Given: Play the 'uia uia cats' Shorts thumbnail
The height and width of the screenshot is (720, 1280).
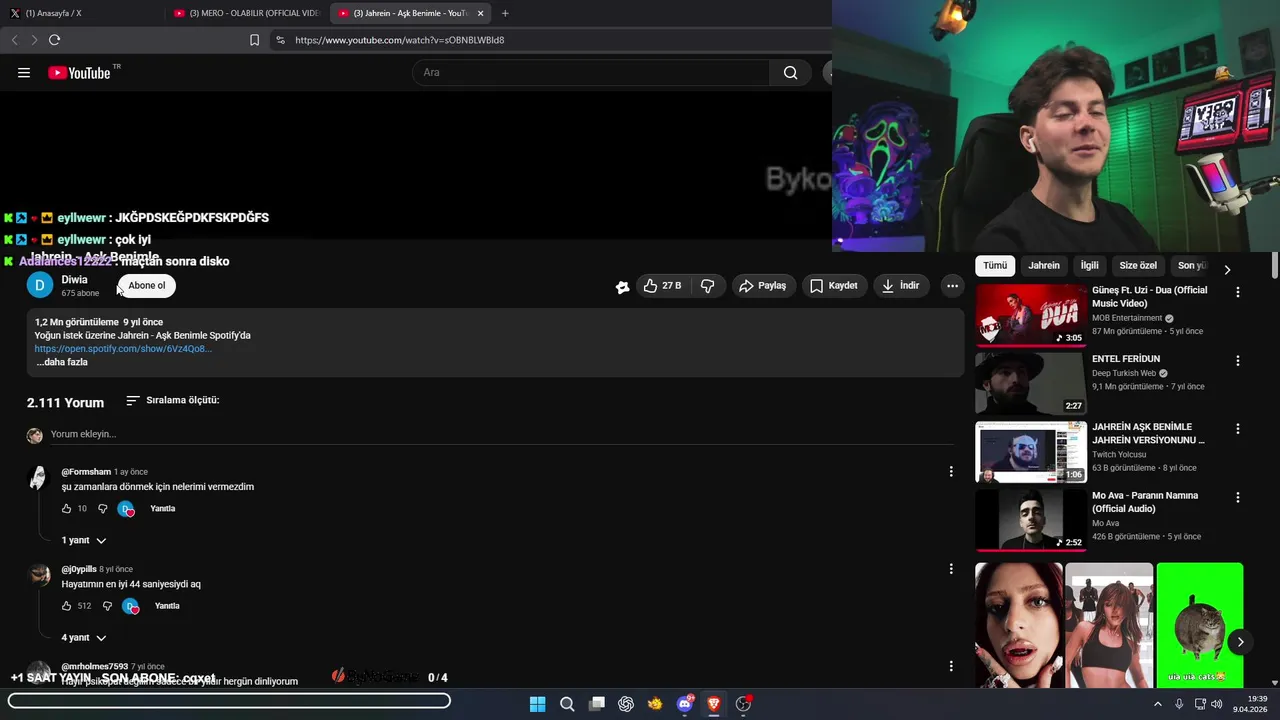Looking at the screenshot, I should click(x=1200, y=625).
